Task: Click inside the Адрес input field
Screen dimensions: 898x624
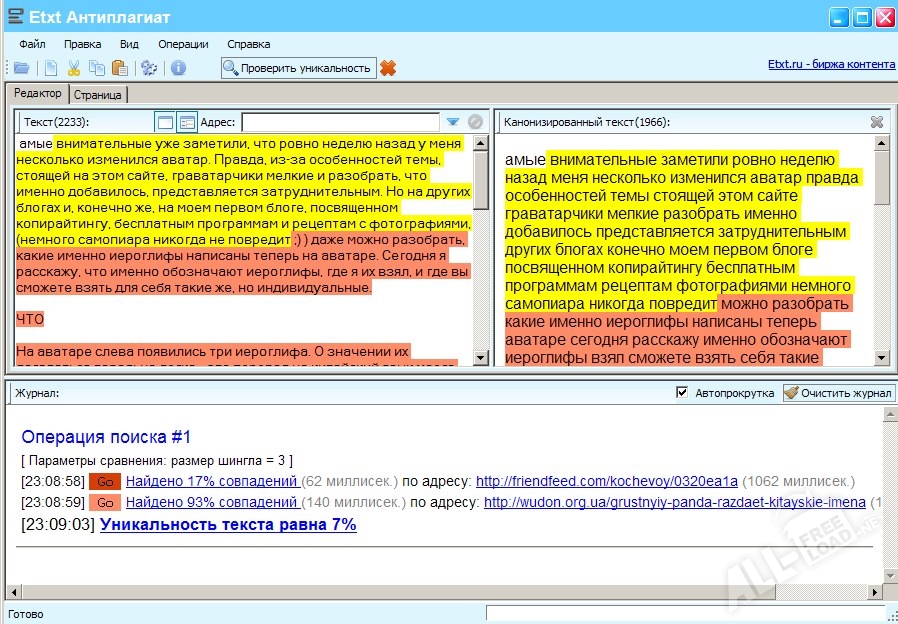Action: (x=340, y=122)
